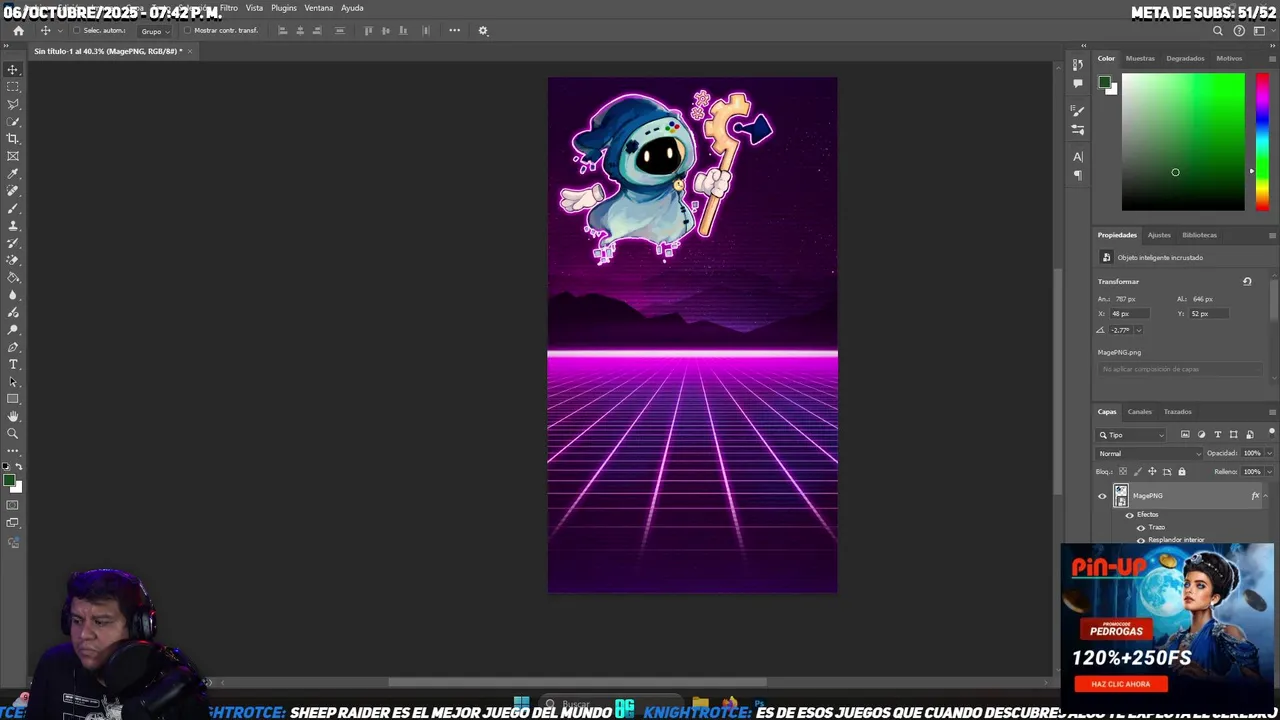Select the Horizontal Type tool
The image size is (1280, 720).
coord(13,364)
